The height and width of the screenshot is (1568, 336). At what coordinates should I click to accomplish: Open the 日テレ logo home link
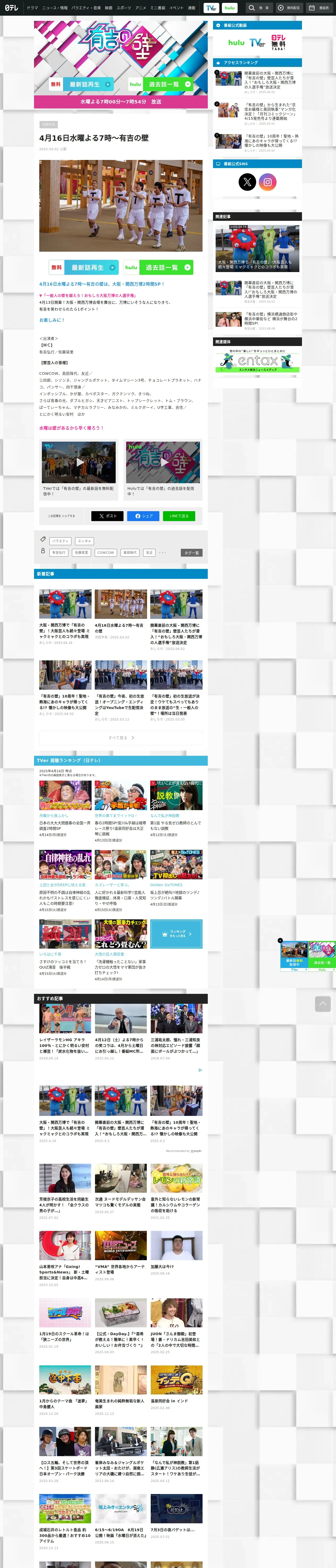[12, 8]
